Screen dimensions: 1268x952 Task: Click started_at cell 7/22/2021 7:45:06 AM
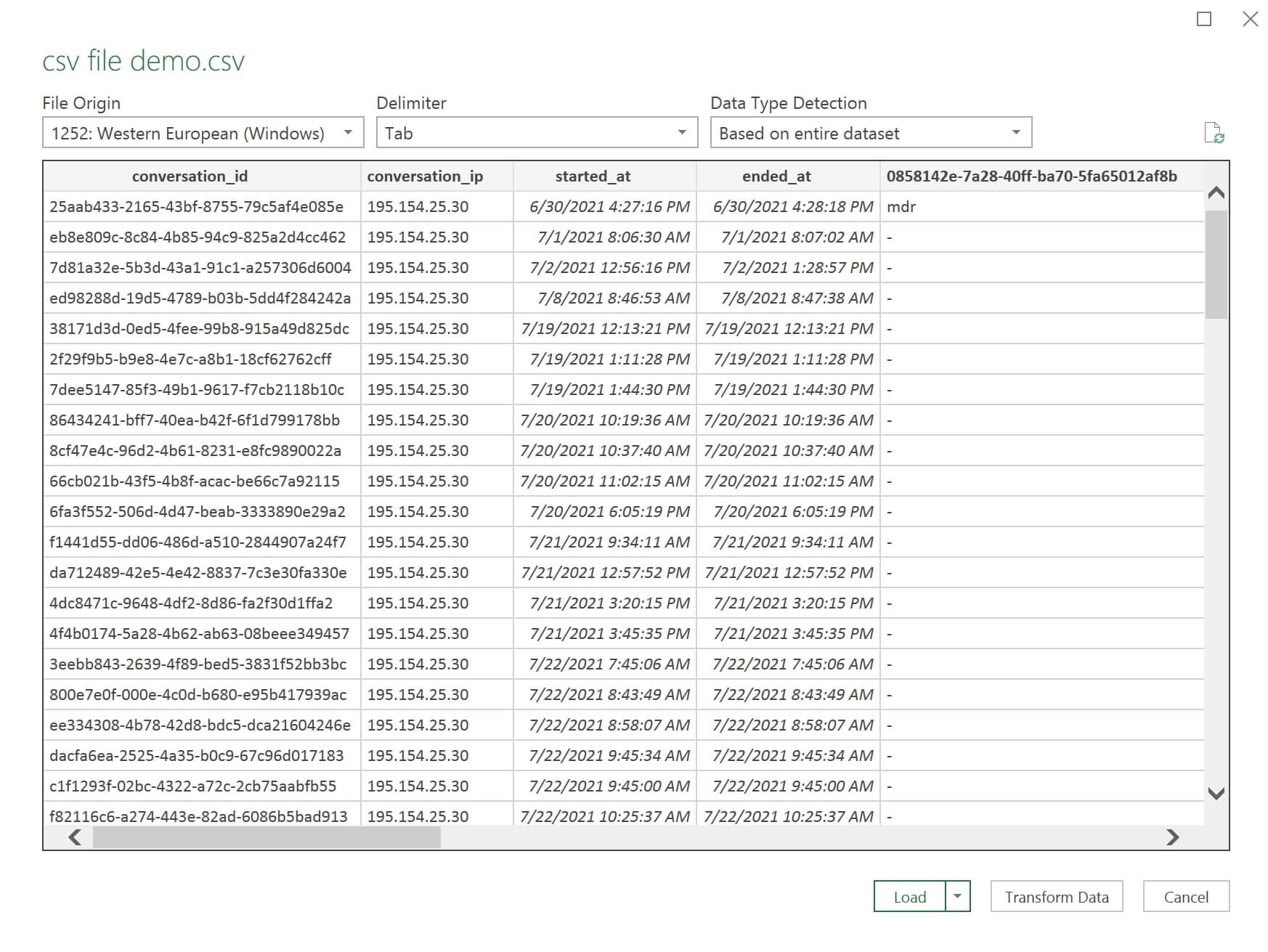(605, 664)
